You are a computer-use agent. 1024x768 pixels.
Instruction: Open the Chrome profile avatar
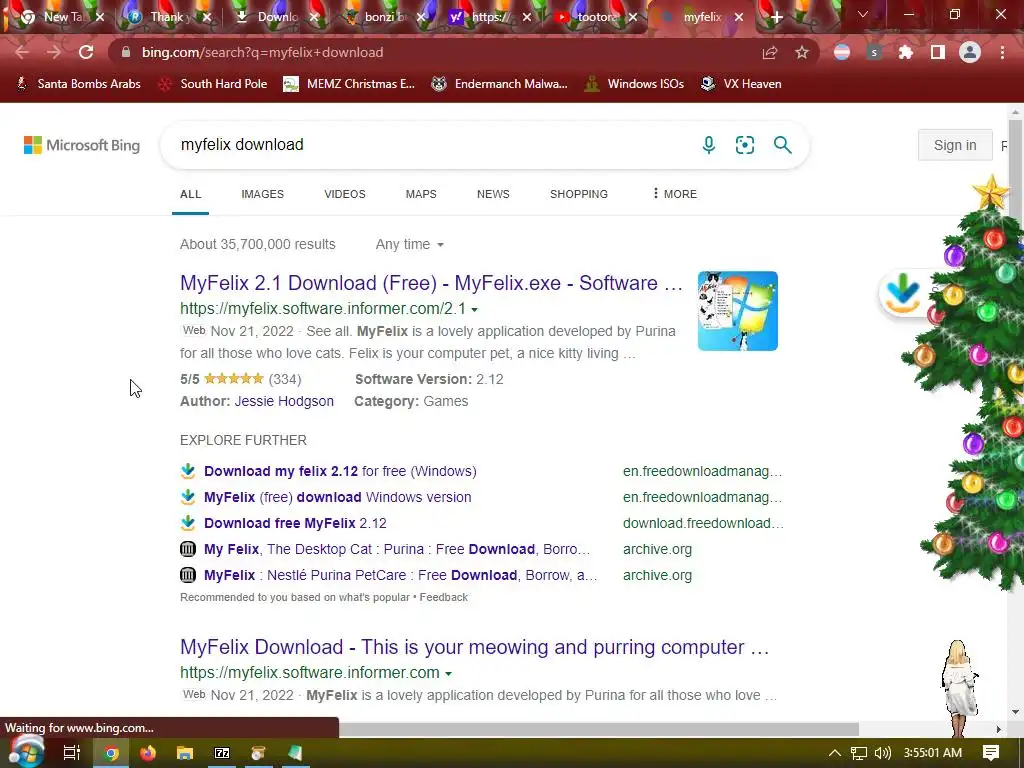(970, 52)
